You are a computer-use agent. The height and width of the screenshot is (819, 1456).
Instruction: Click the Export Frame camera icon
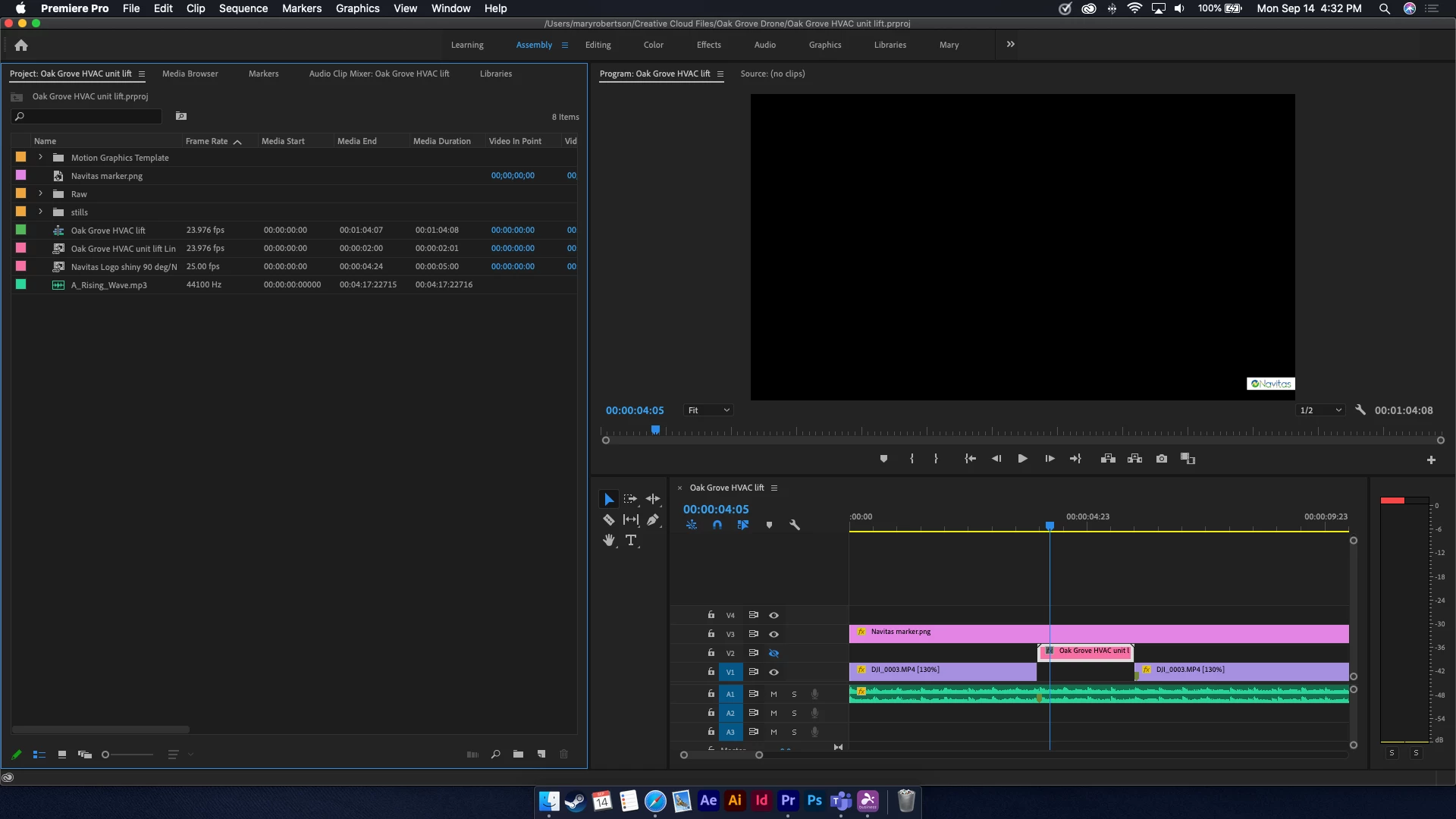[1161, 459]
